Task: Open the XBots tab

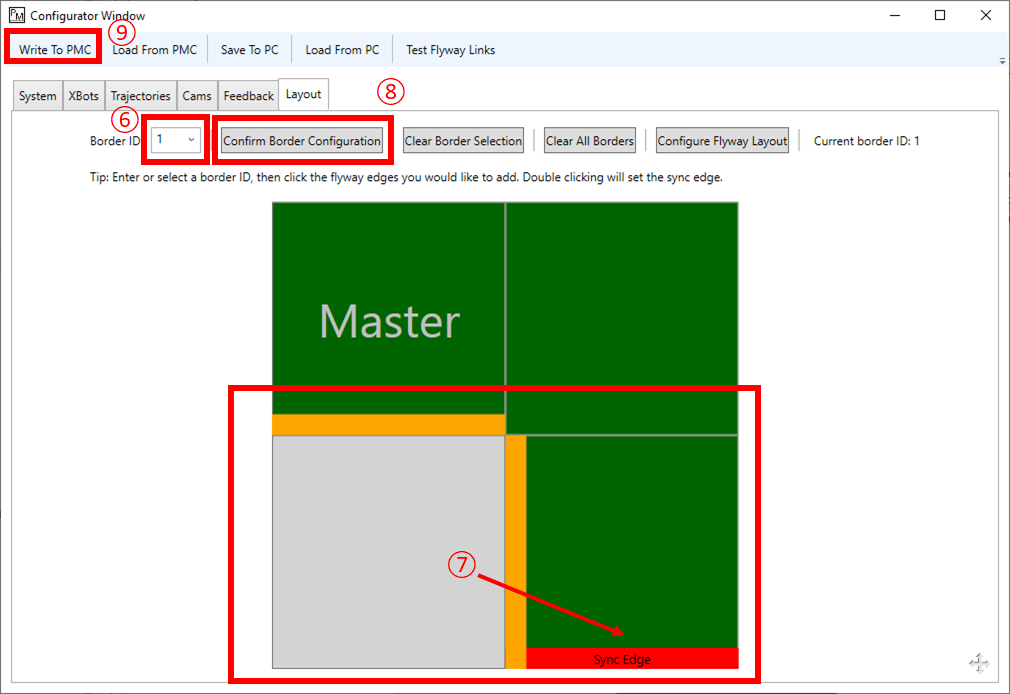Action: click(x=84, y=96)
